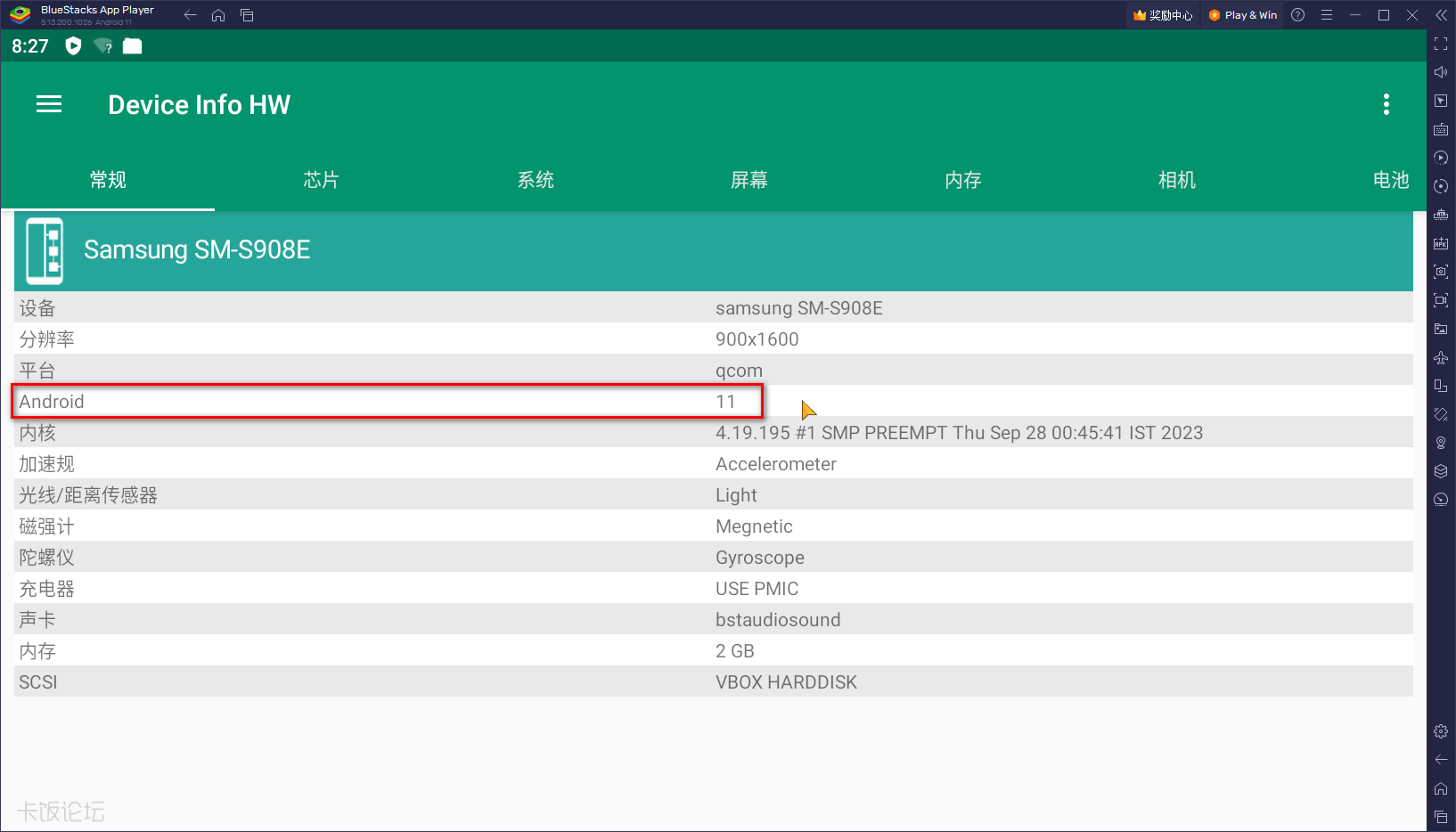Click the SD card icon in status bar
The width and height of the screenshot is (1456, 832).
click(x=132, y=46)
